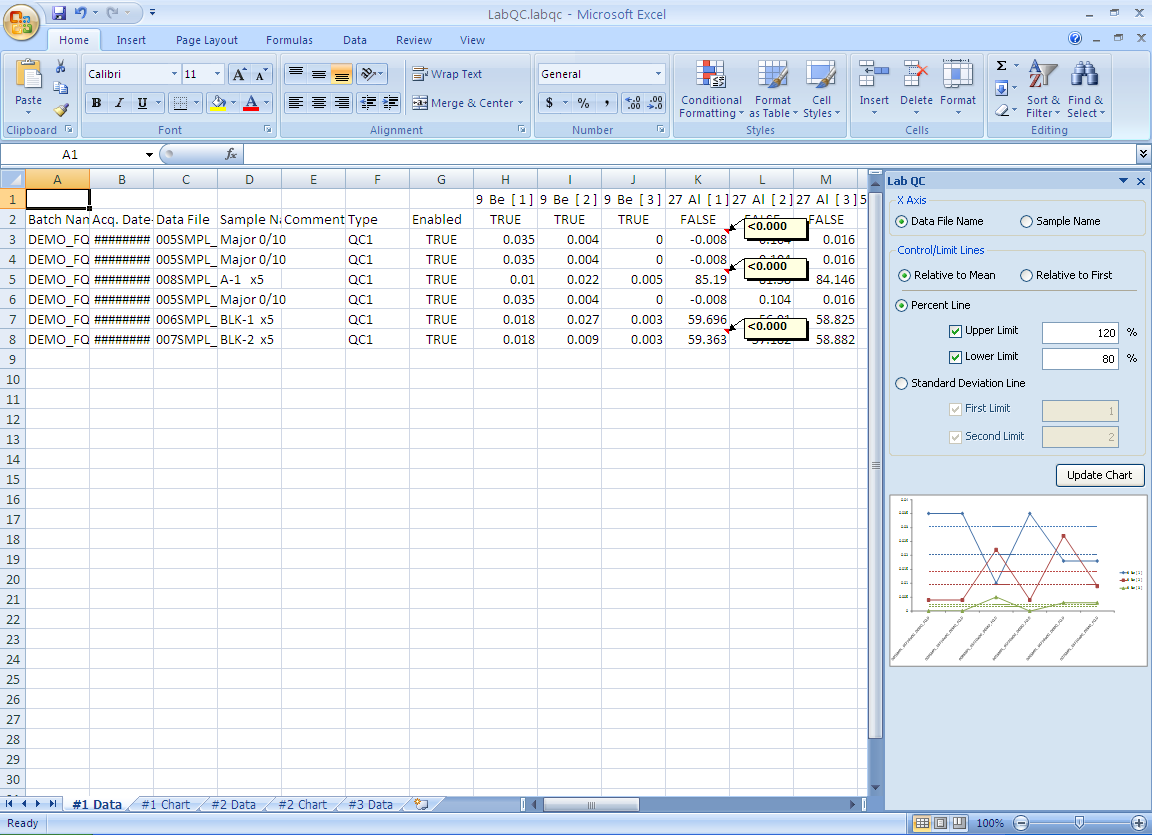This screenshot has width=1152, height=835.
Task: Increase decimal places
Action: (x=633, y=103)
